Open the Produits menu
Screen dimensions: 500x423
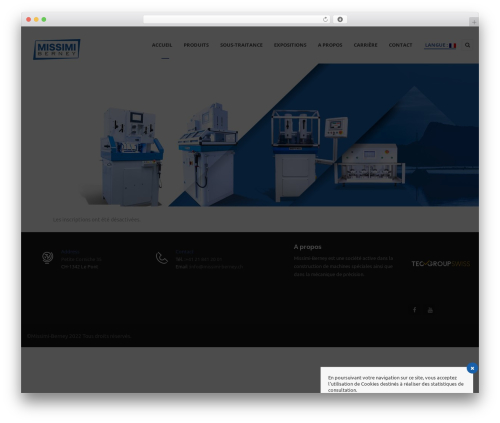click(196, 45)
